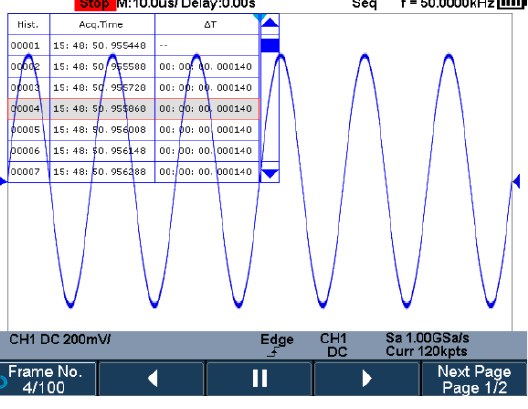Select history row 00003
This screenshot has width=528, height=409.
point(133,88)
